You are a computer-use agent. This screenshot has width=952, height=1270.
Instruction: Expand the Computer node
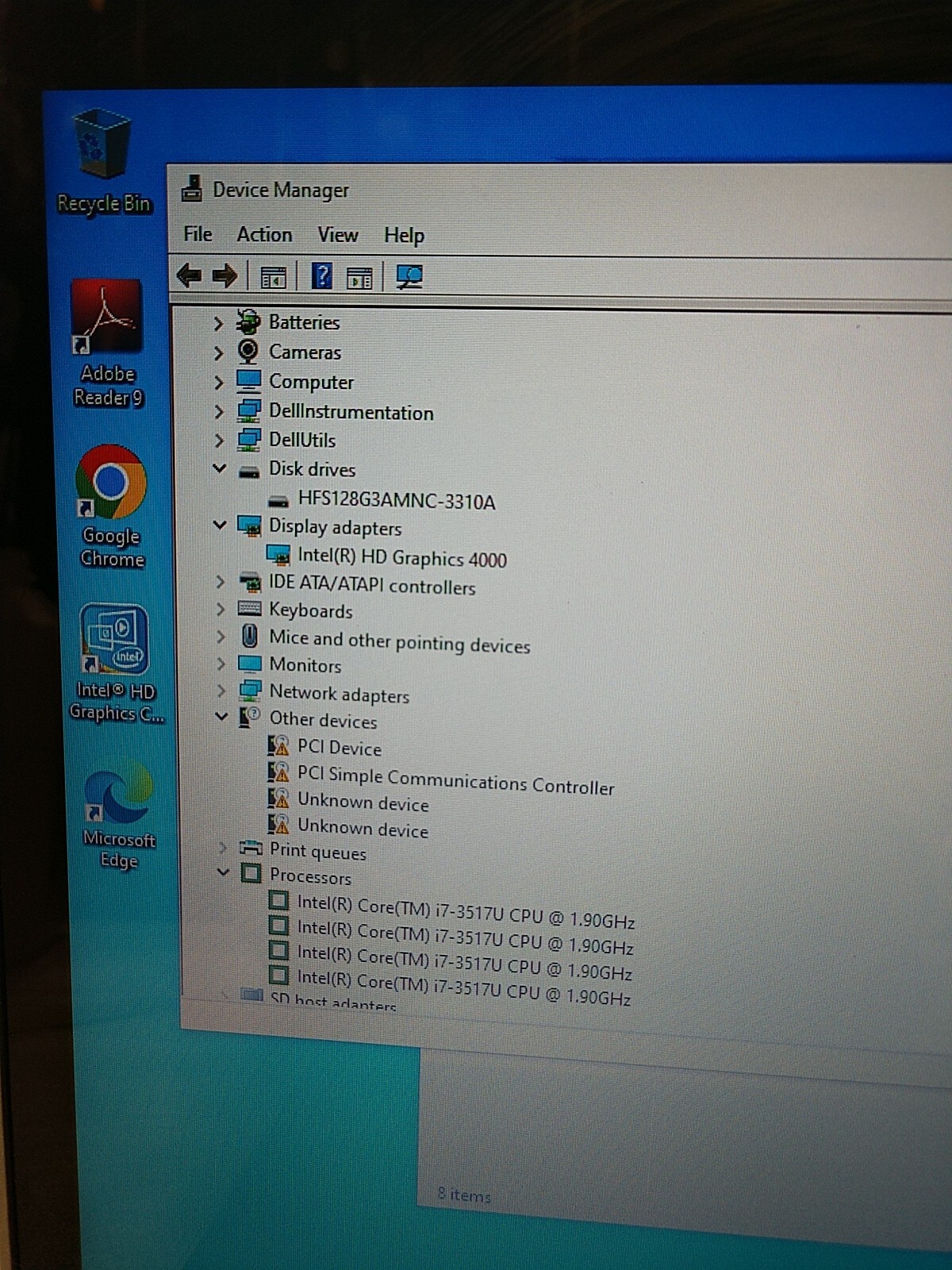(218, 383)
